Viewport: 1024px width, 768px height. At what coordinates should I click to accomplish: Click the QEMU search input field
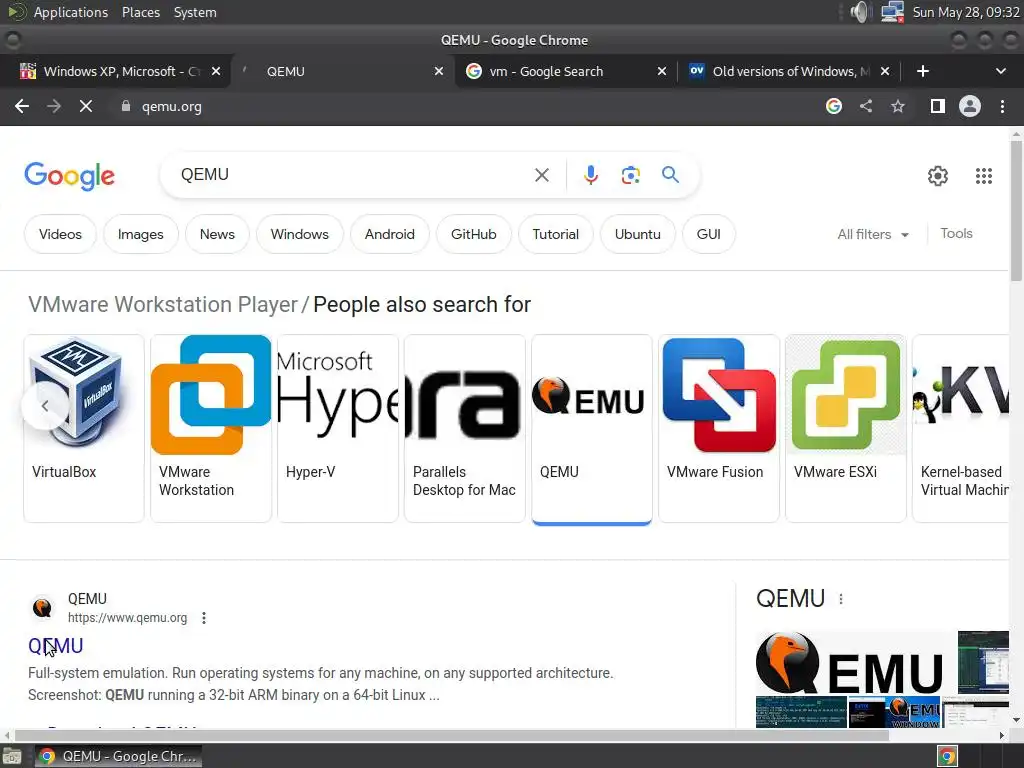point(353,175)
